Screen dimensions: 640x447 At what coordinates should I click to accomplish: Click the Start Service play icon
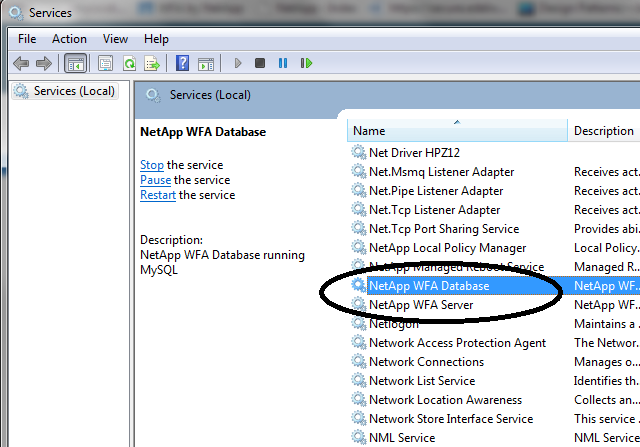238,63
